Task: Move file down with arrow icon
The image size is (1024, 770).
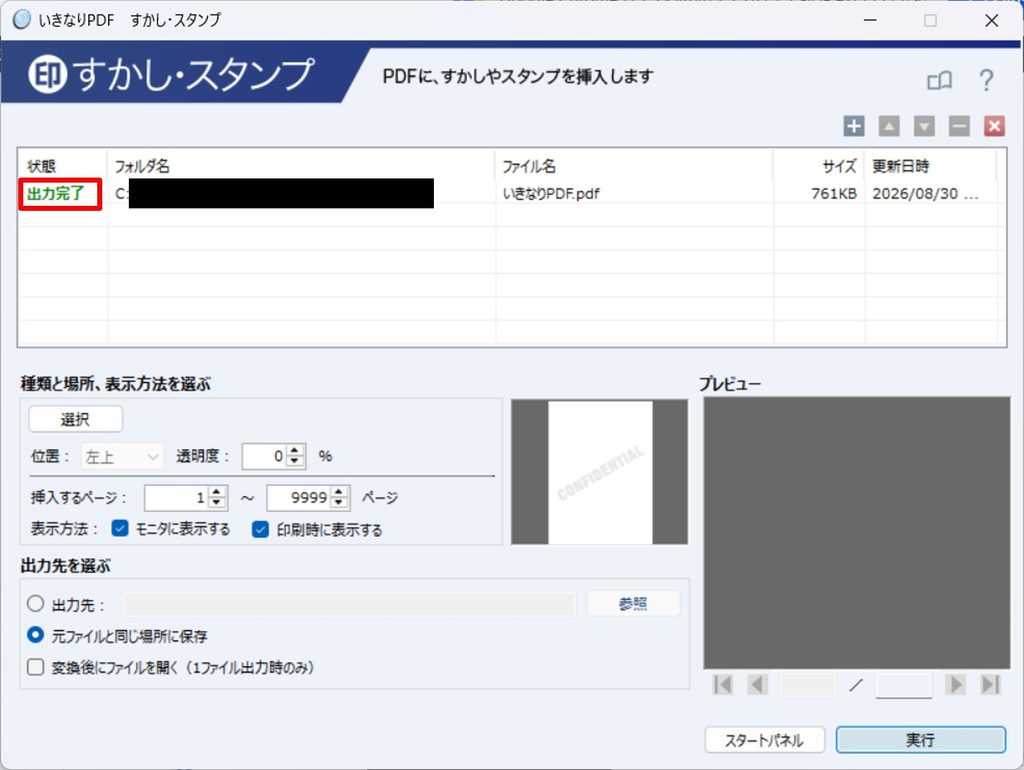Action: [924, 126]
